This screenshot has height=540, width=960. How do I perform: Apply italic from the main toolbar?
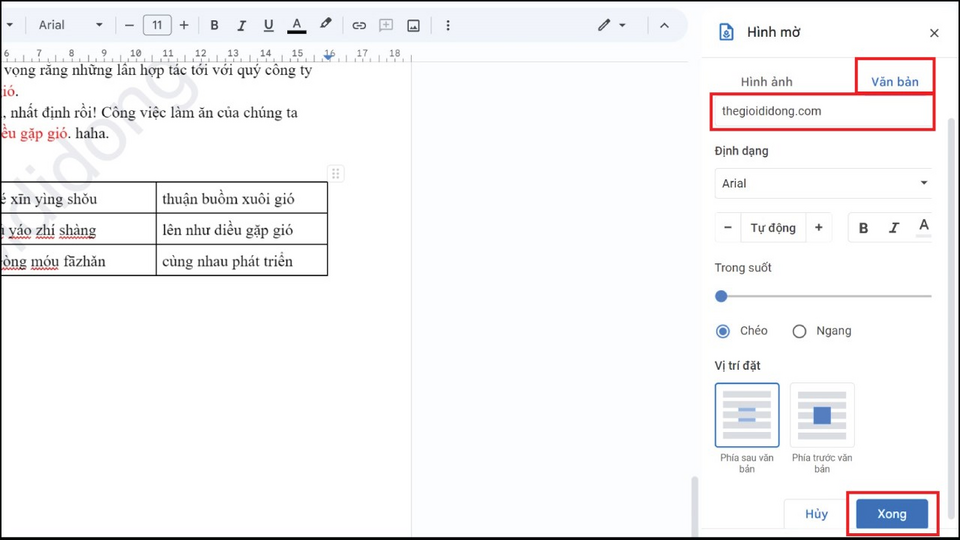click(x=241, y=25)
